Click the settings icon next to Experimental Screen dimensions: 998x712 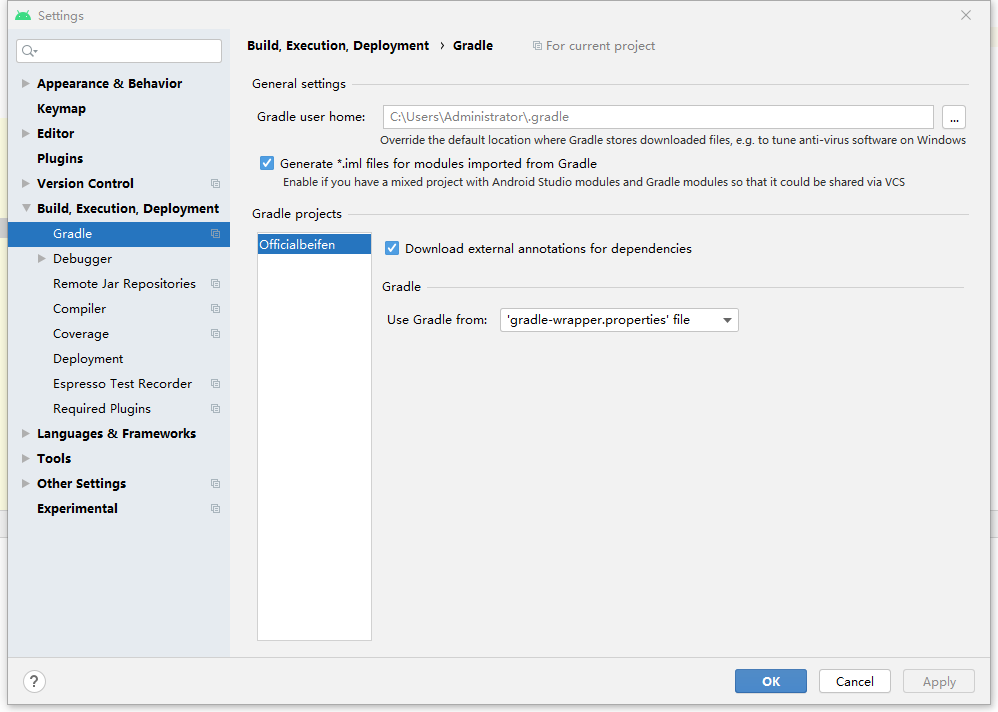pyautogui.click(x=215, y=508)
